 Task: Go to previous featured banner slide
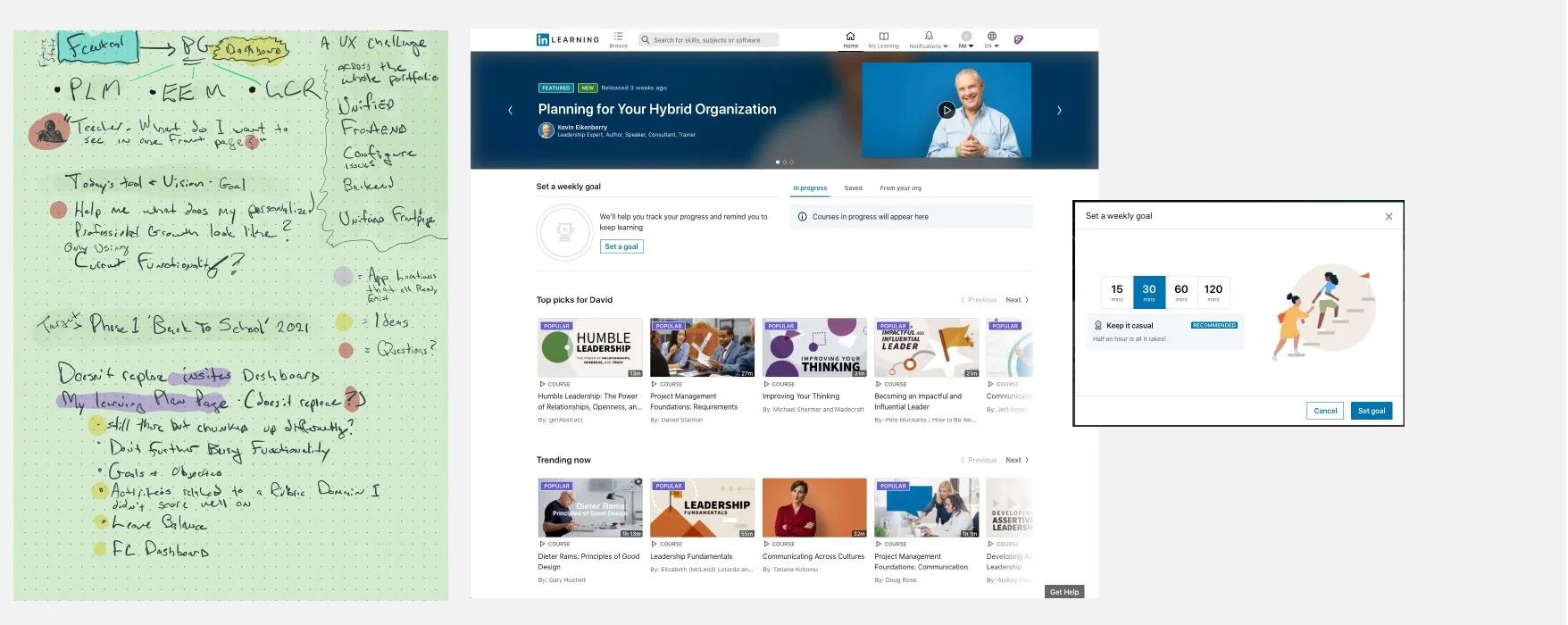coord(510,110)
